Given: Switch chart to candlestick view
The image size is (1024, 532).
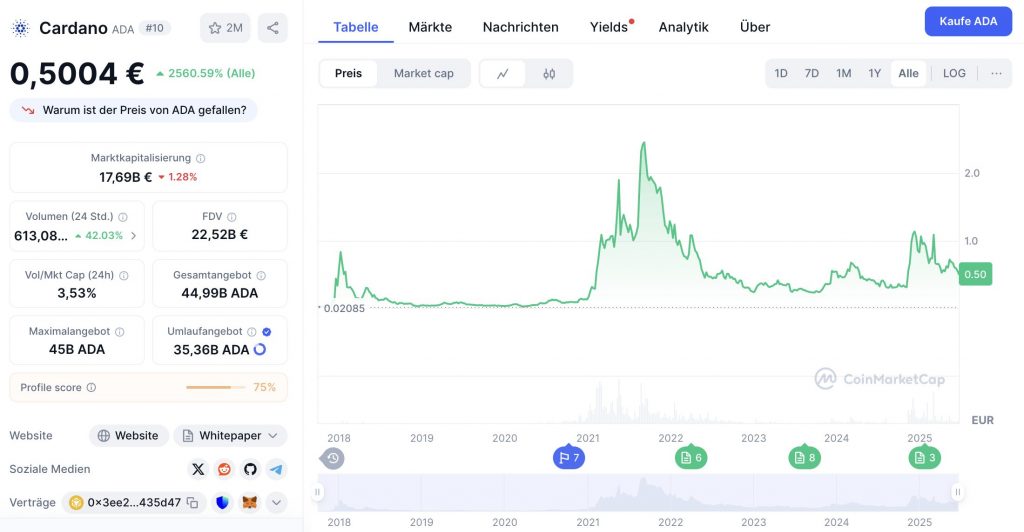Looking at the screenshot, I should (x=549, y=74).
